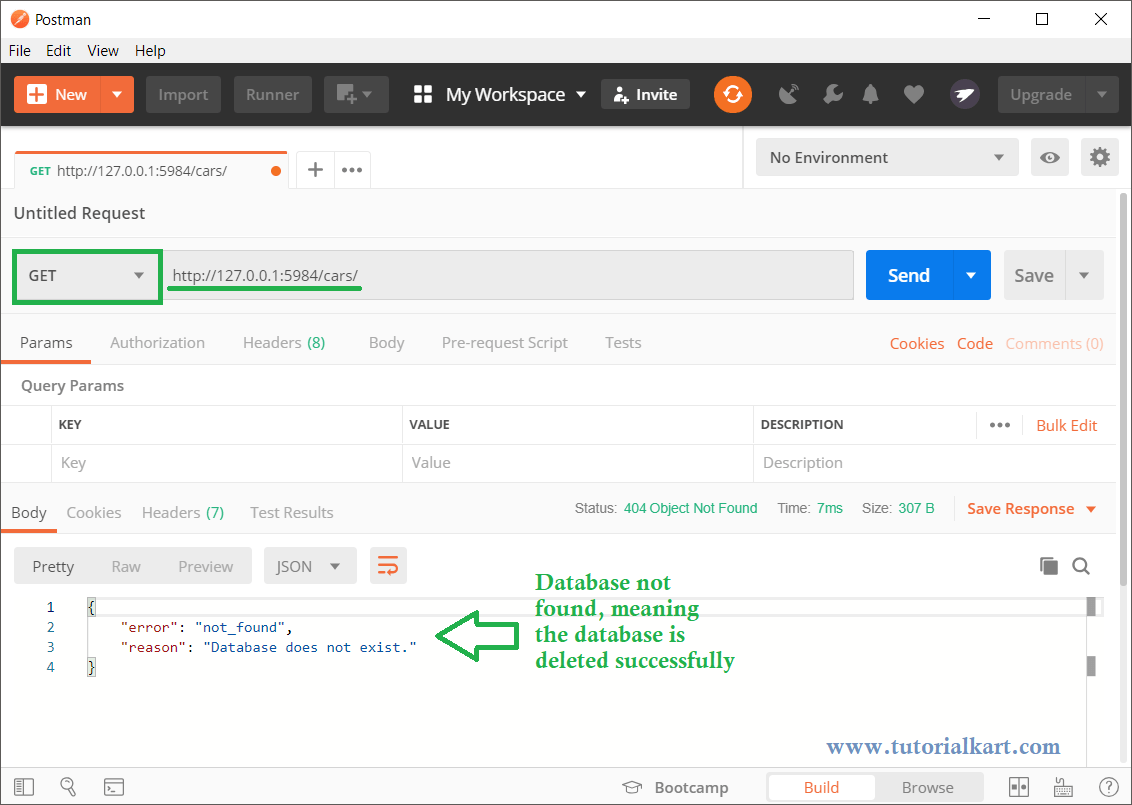Screen dimensions: 1132x805
Task: Click the heart icon in the header
Action: tap(913, 94)
